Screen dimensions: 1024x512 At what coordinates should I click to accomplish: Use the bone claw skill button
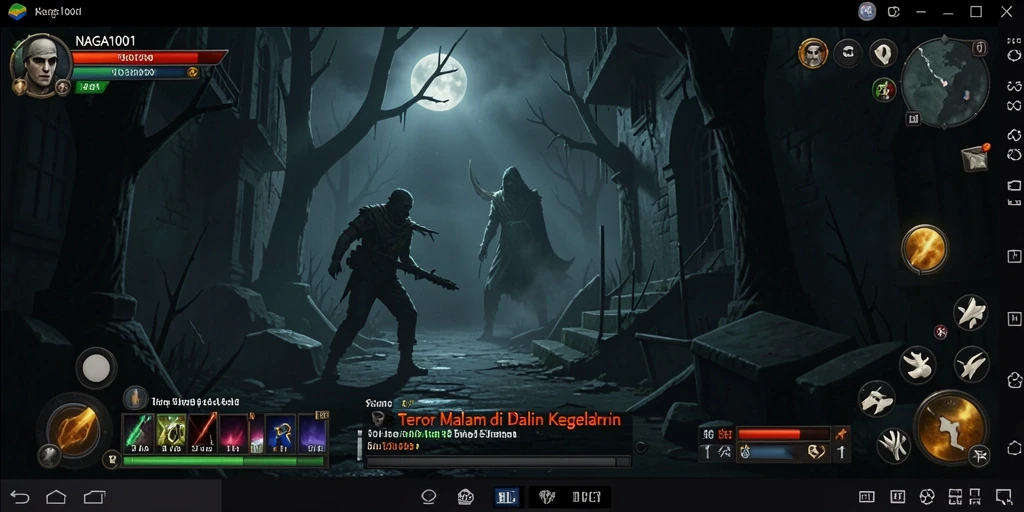pyautogui.click(x=918, y=364)
